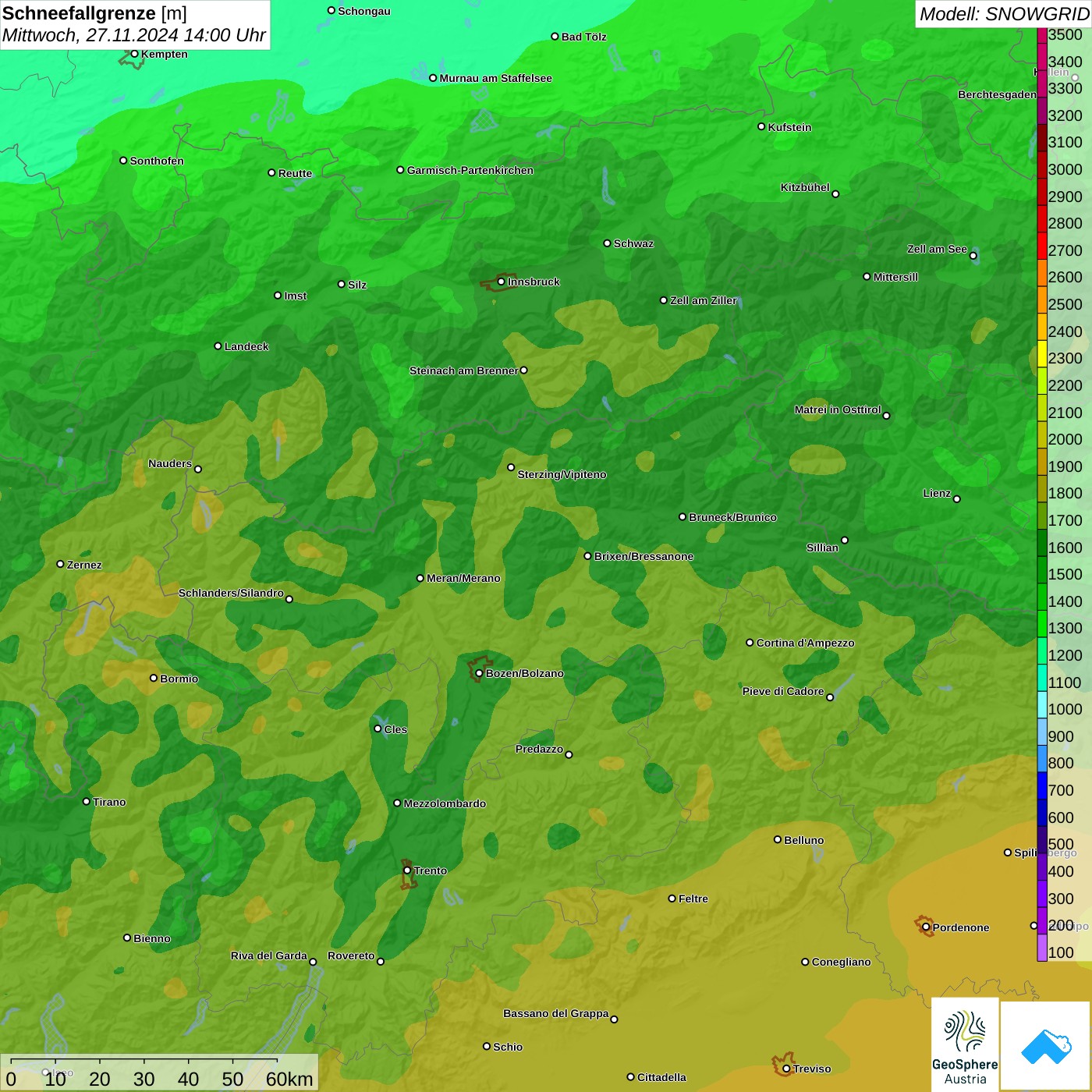Click the 1000 m light cyan legend swatch
This screenshot has height=1092, width=1092.
pos(1042,704)
